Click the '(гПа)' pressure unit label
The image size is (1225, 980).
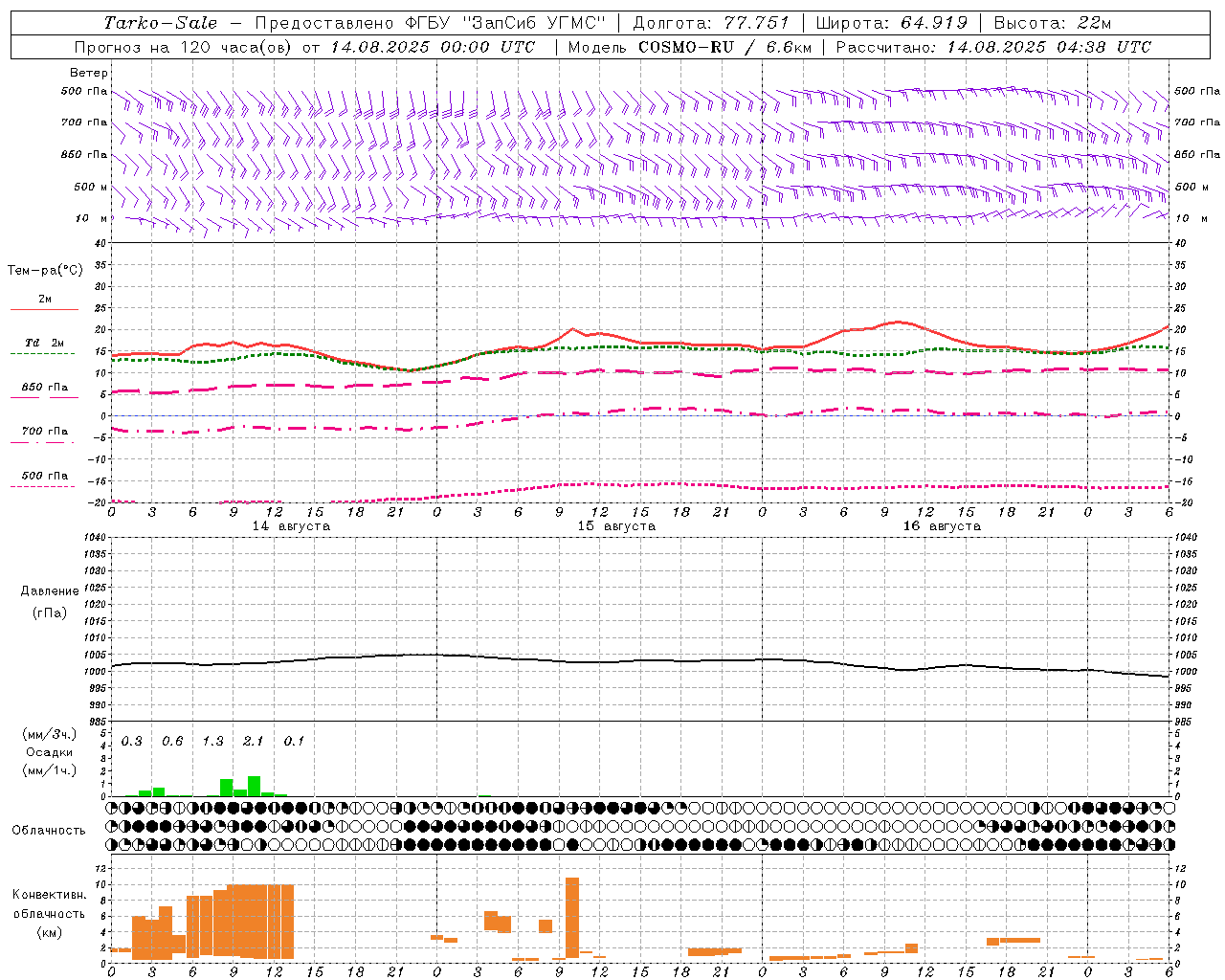pos(50,613)
